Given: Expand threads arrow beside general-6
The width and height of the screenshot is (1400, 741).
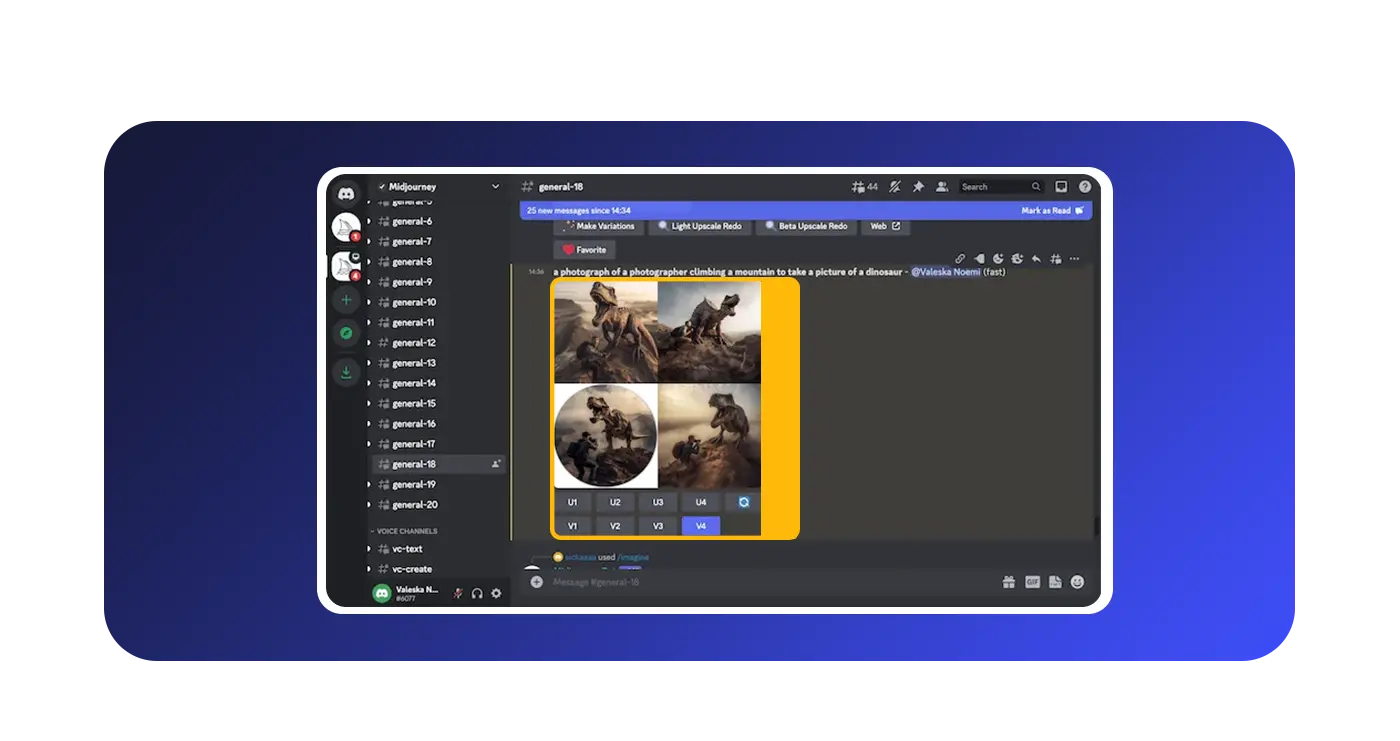Looking at the screenshot, I should point(369,221).
